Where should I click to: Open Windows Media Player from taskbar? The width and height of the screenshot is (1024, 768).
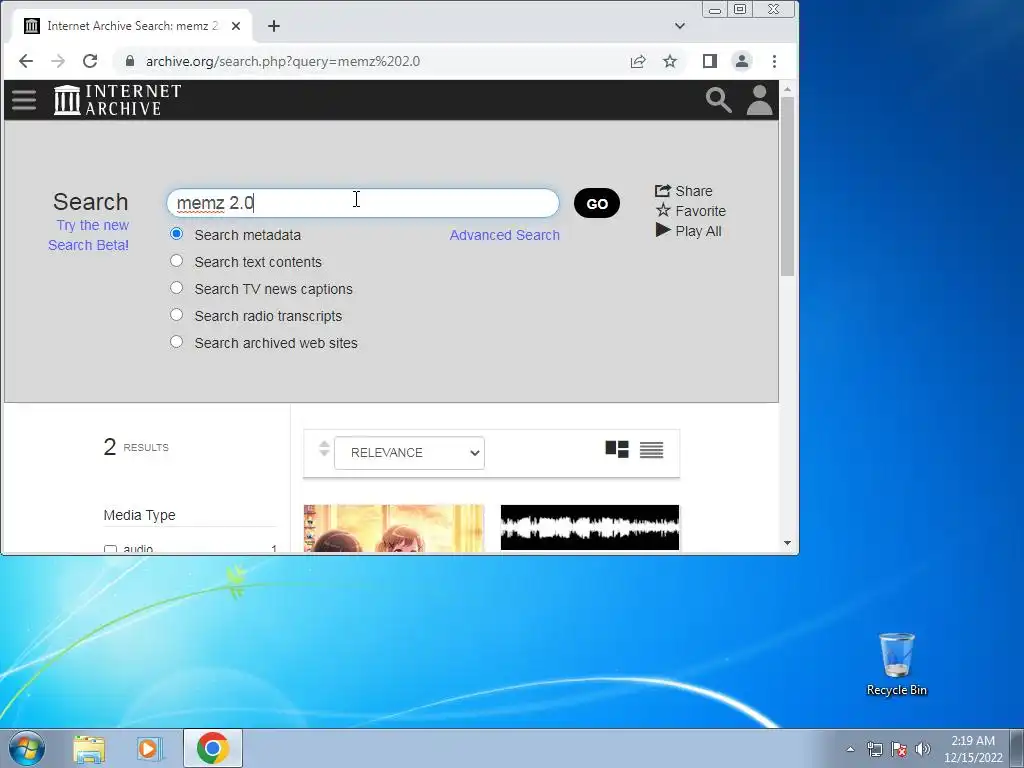[150, 749]
